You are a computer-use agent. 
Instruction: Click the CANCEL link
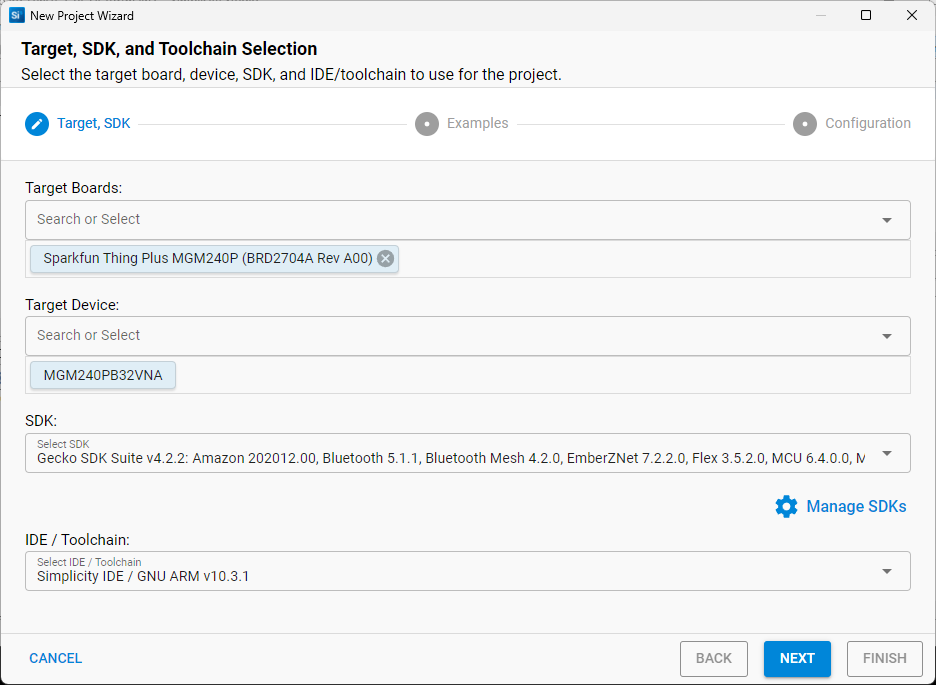coord(55,658)
